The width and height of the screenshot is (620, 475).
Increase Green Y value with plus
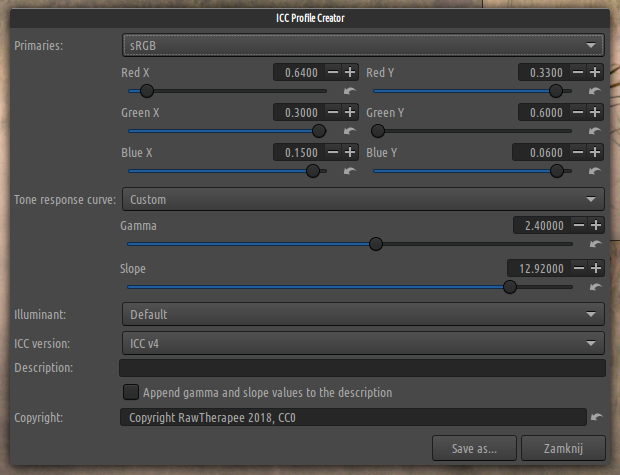[595, 112]
